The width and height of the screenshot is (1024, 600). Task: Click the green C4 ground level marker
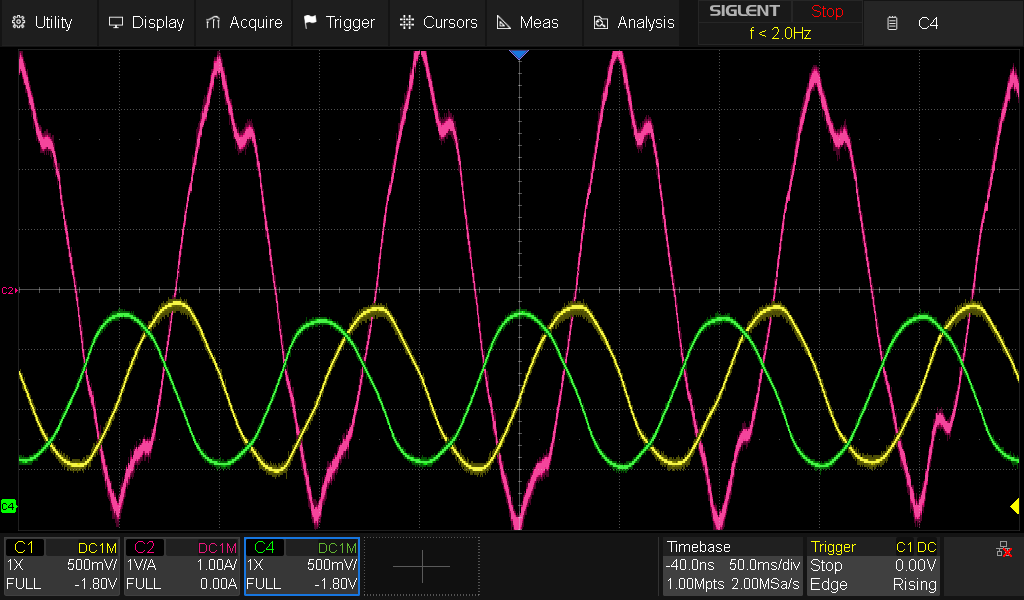[8, 506]
